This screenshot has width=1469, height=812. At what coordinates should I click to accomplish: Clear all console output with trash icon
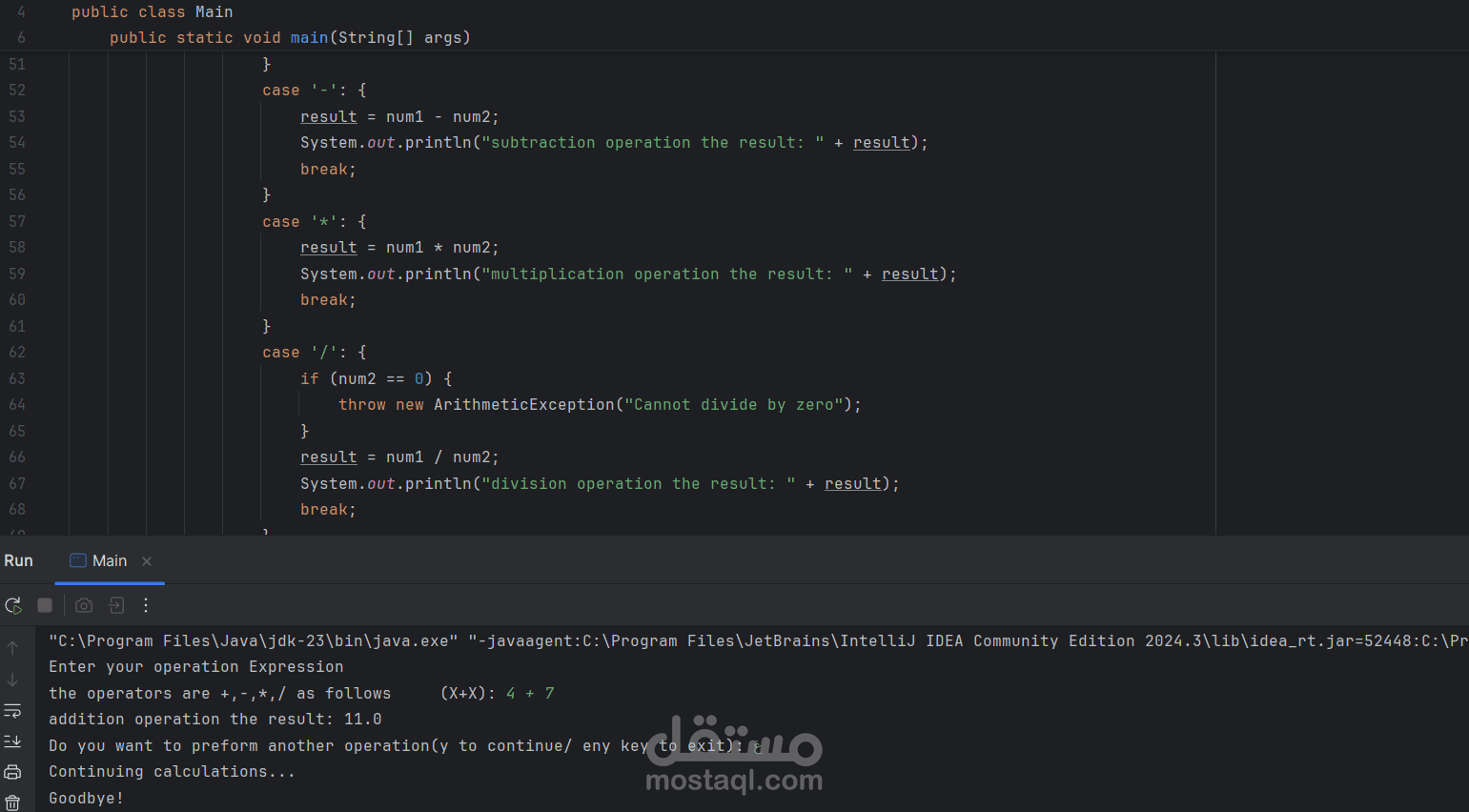click(x=12, y=802)
